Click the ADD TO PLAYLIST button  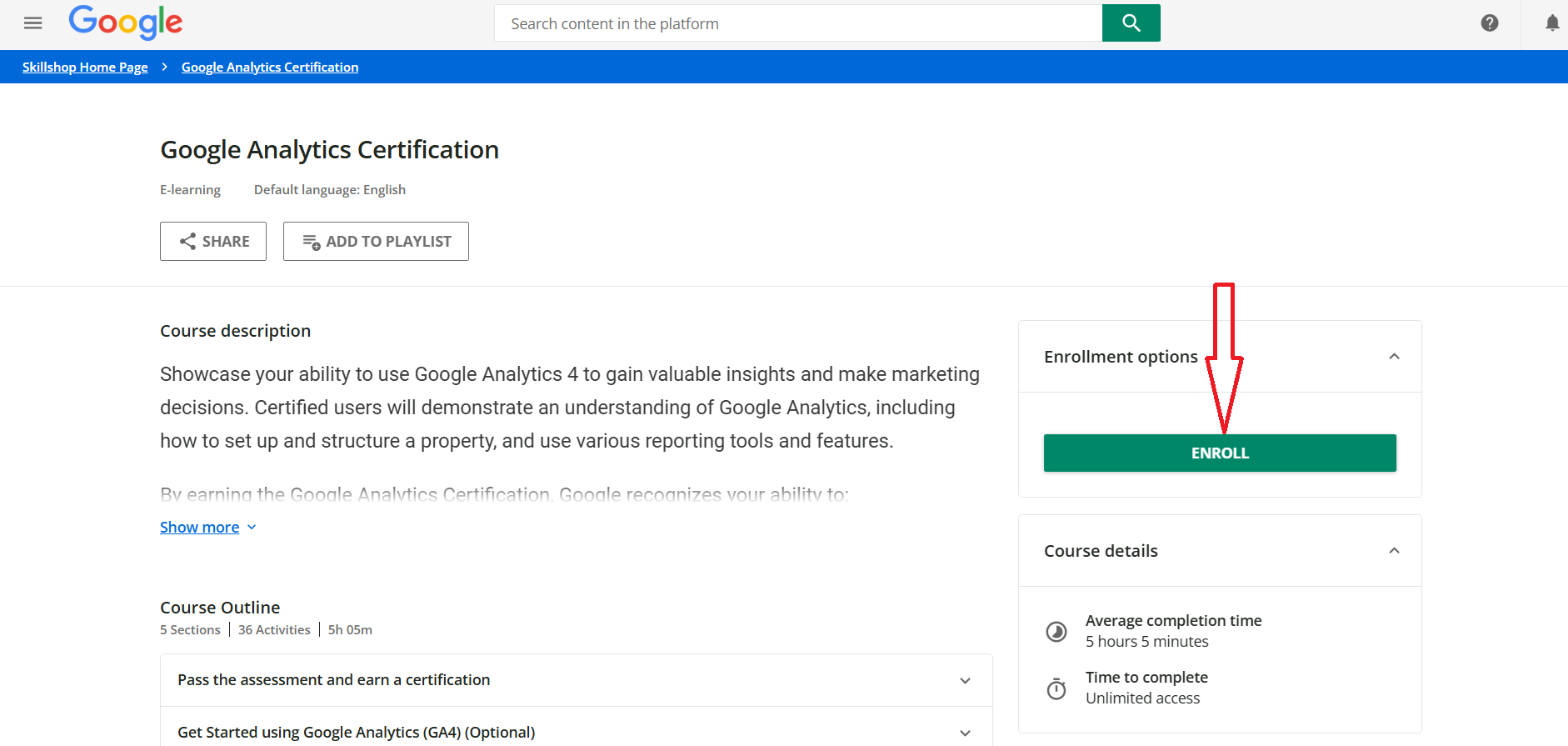376,242
